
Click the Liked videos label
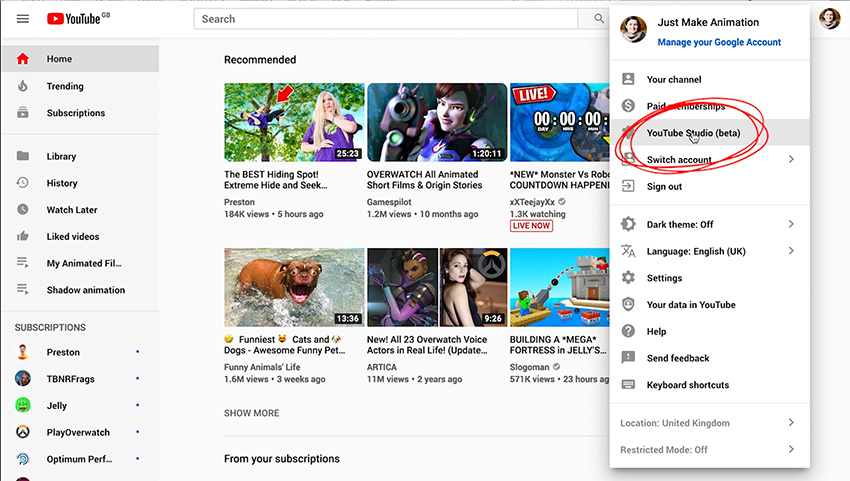point(73,236)
